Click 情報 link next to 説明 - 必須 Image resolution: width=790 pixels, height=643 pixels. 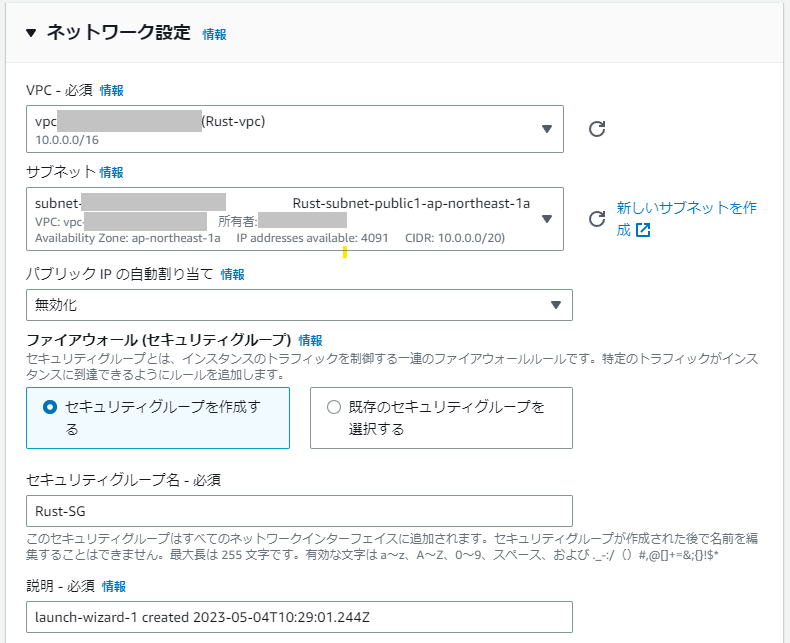click(x=114, y=586)
